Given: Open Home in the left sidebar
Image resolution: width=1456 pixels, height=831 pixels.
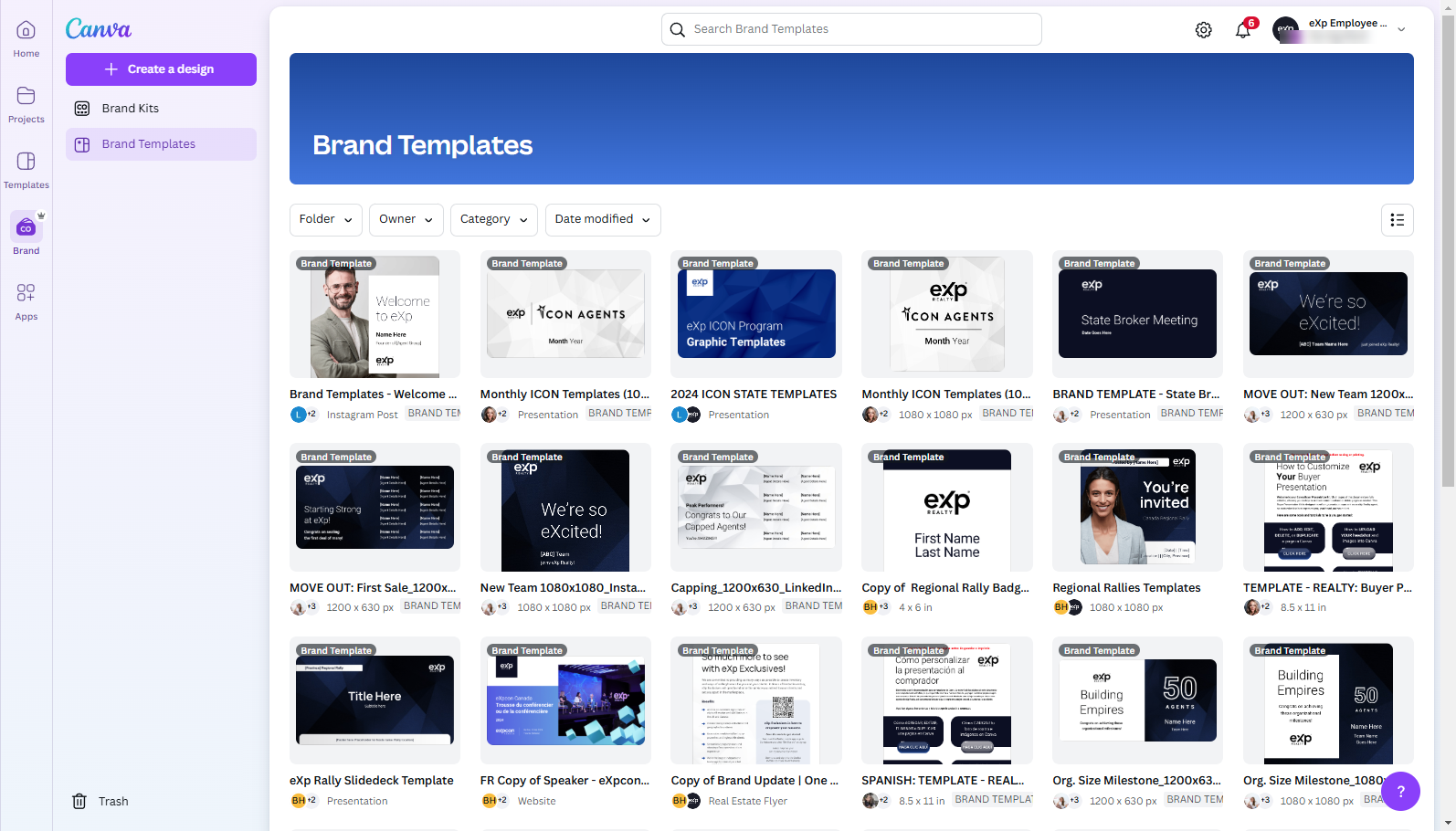Looking at the screenshot, I should (26, 38).
